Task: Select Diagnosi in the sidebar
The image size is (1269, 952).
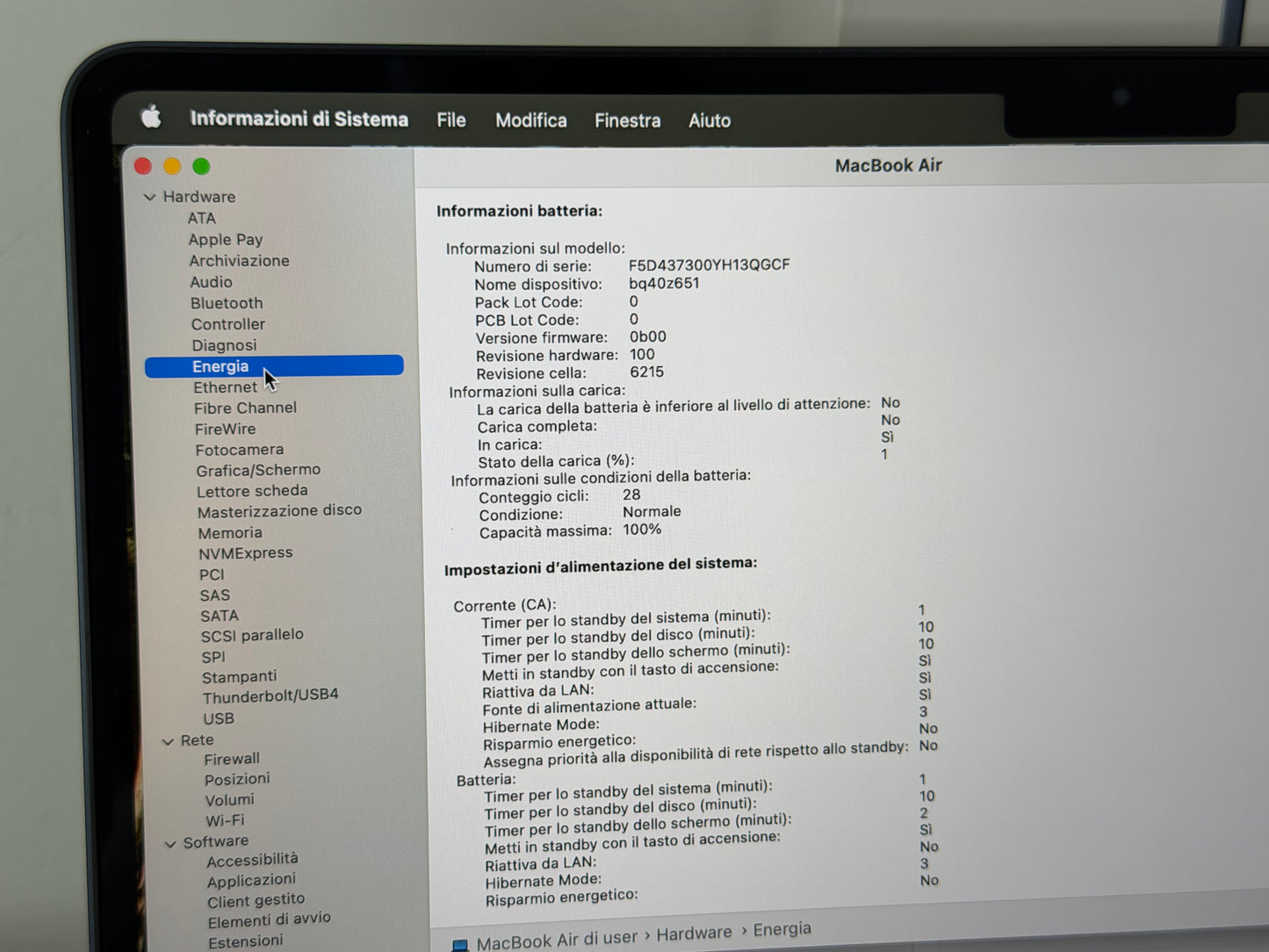Action: coord(225,345)
